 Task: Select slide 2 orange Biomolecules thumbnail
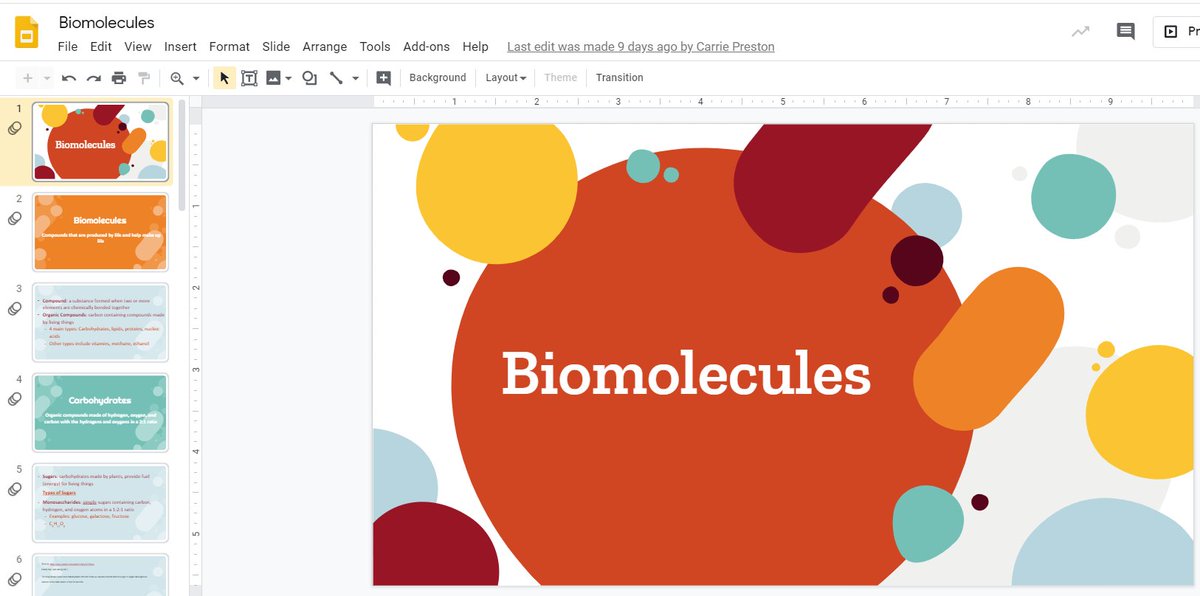pos(100,232)
